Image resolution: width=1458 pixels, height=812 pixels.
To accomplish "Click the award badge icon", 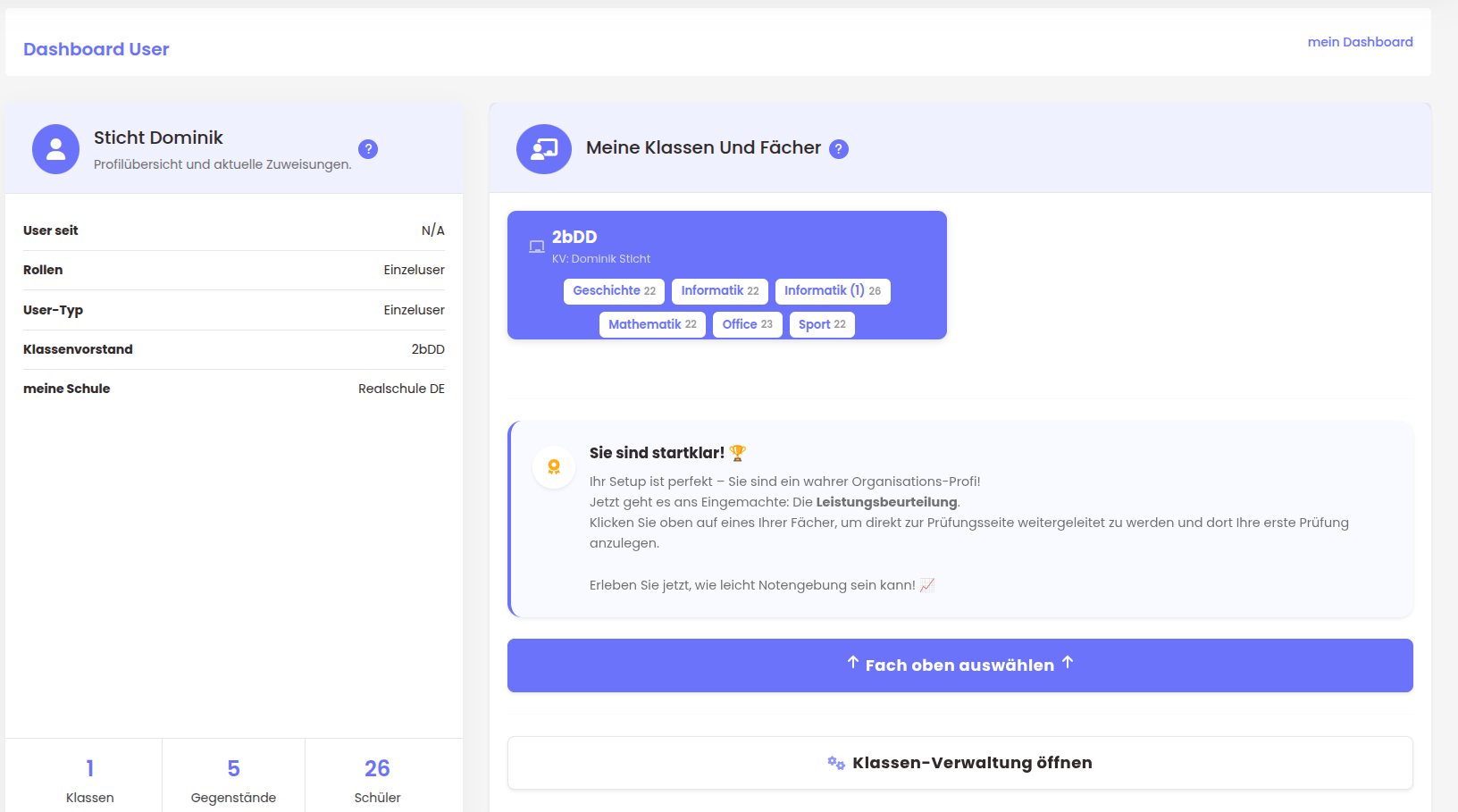I will pos(554,467).
